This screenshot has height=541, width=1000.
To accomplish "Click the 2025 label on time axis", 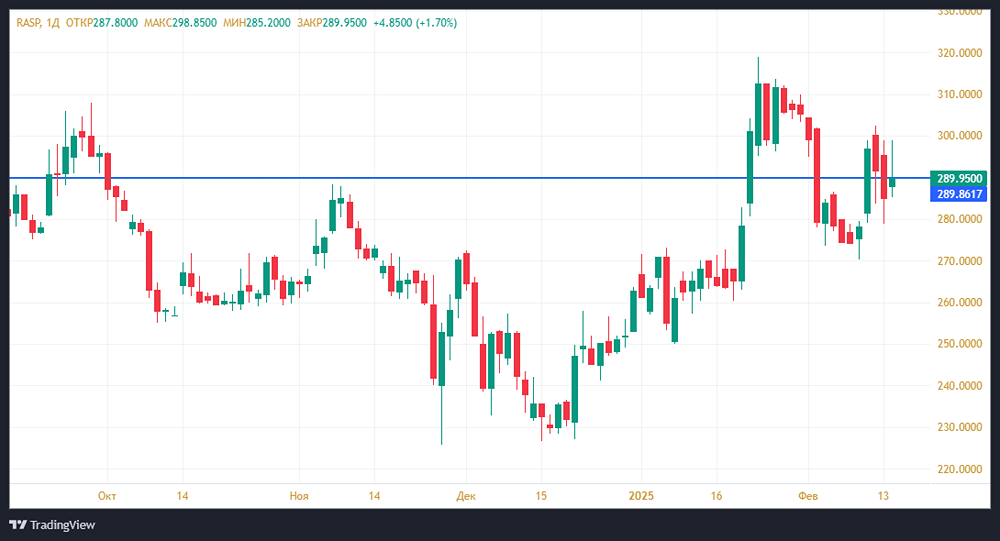I will [640, 496].
